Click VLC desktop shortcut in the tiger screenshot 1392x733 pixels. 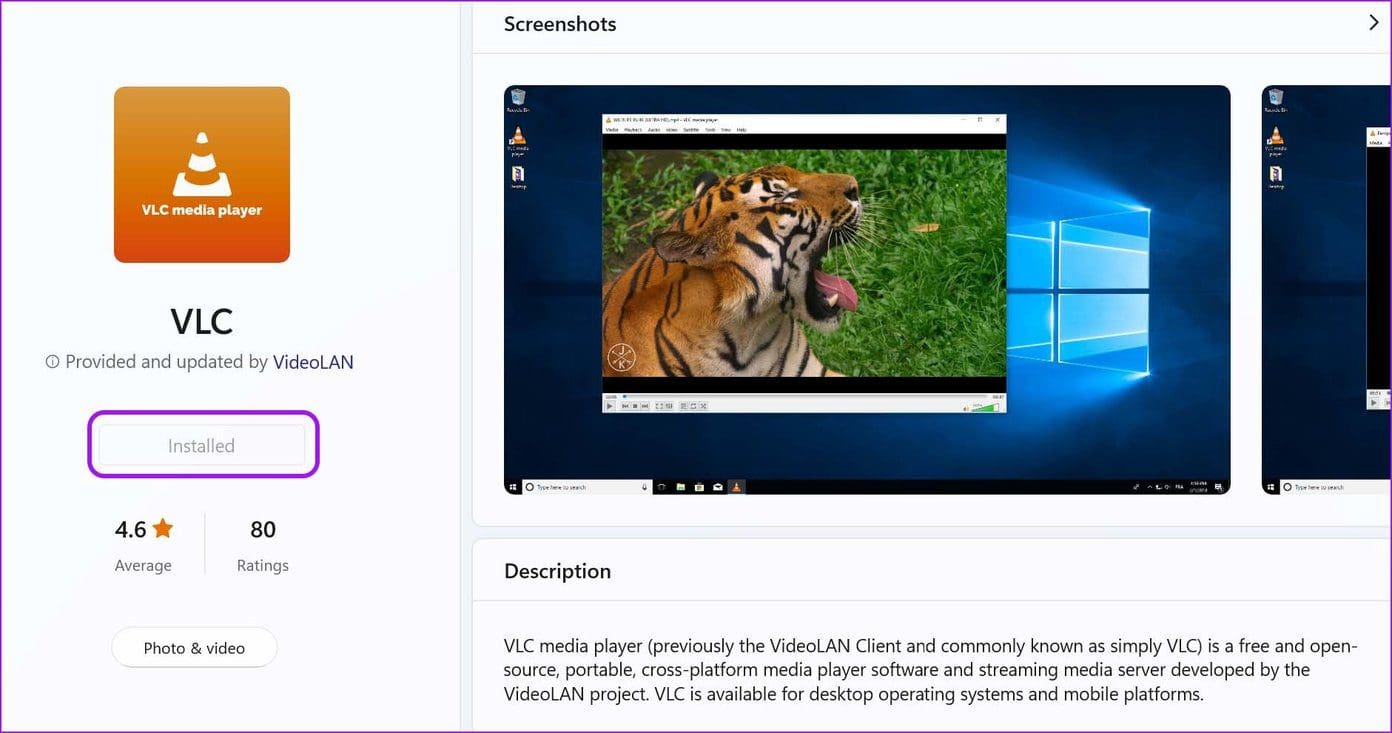click(517, 138)
